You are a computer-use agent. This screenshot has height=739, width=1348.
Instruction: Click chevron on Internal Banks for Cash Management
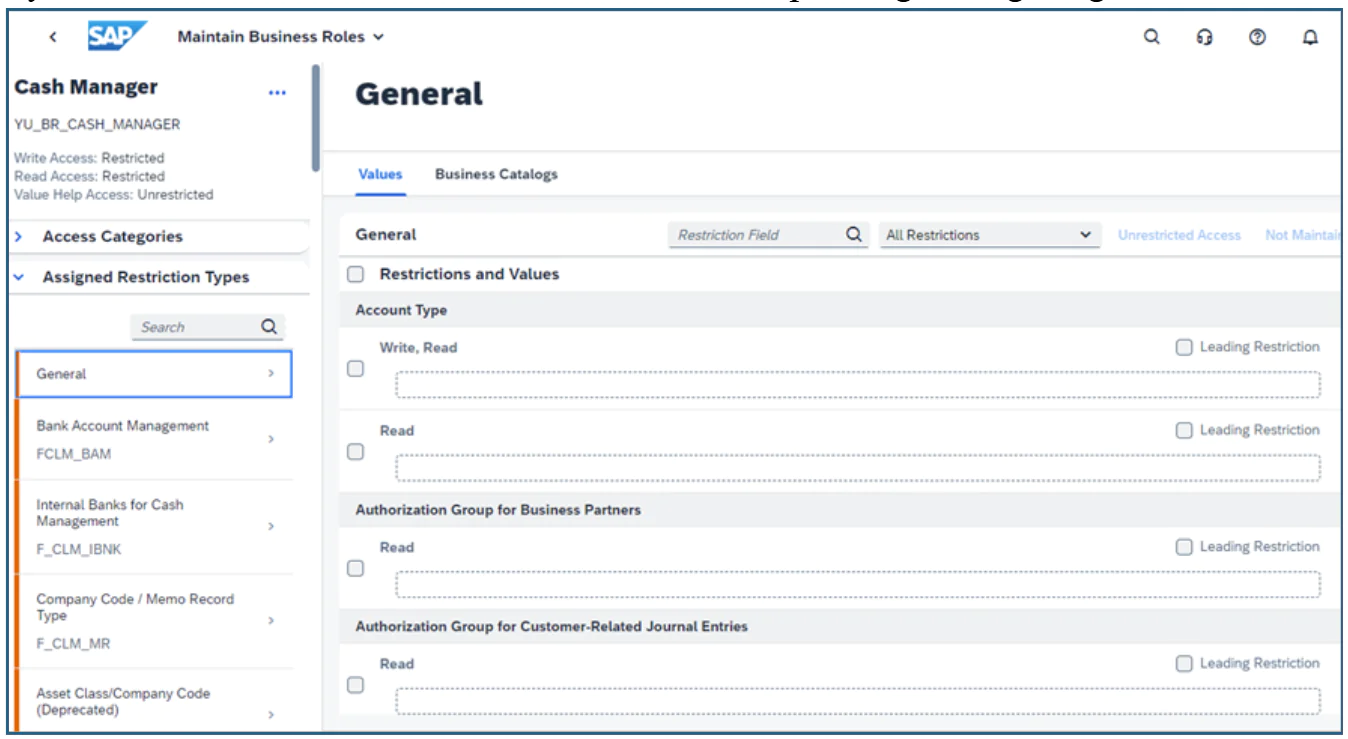[x=270, y=526]
